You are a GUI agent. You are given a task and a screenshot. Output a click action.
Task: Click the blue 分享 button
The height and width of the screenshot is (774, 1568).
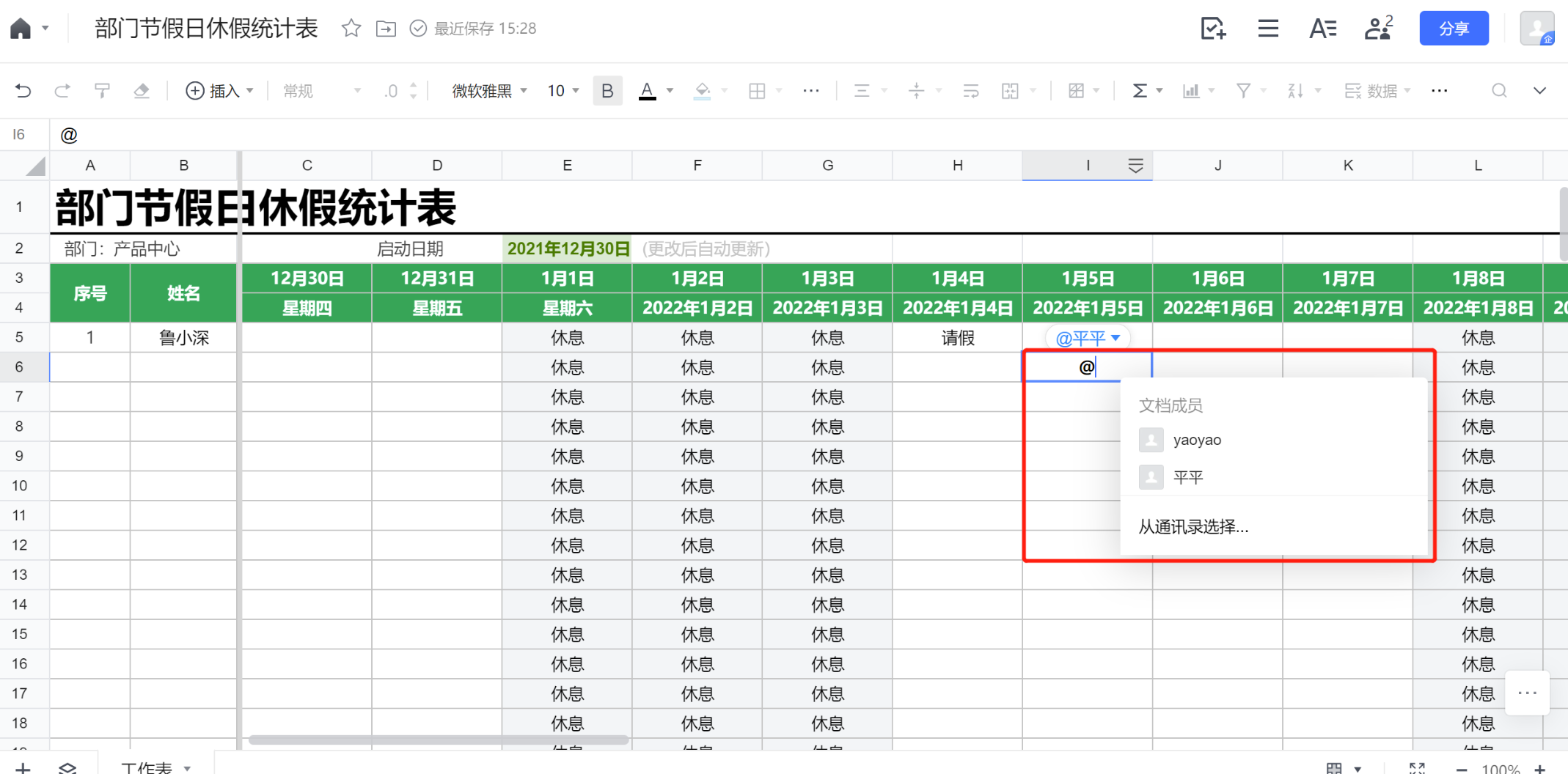tap(1454, 29)
